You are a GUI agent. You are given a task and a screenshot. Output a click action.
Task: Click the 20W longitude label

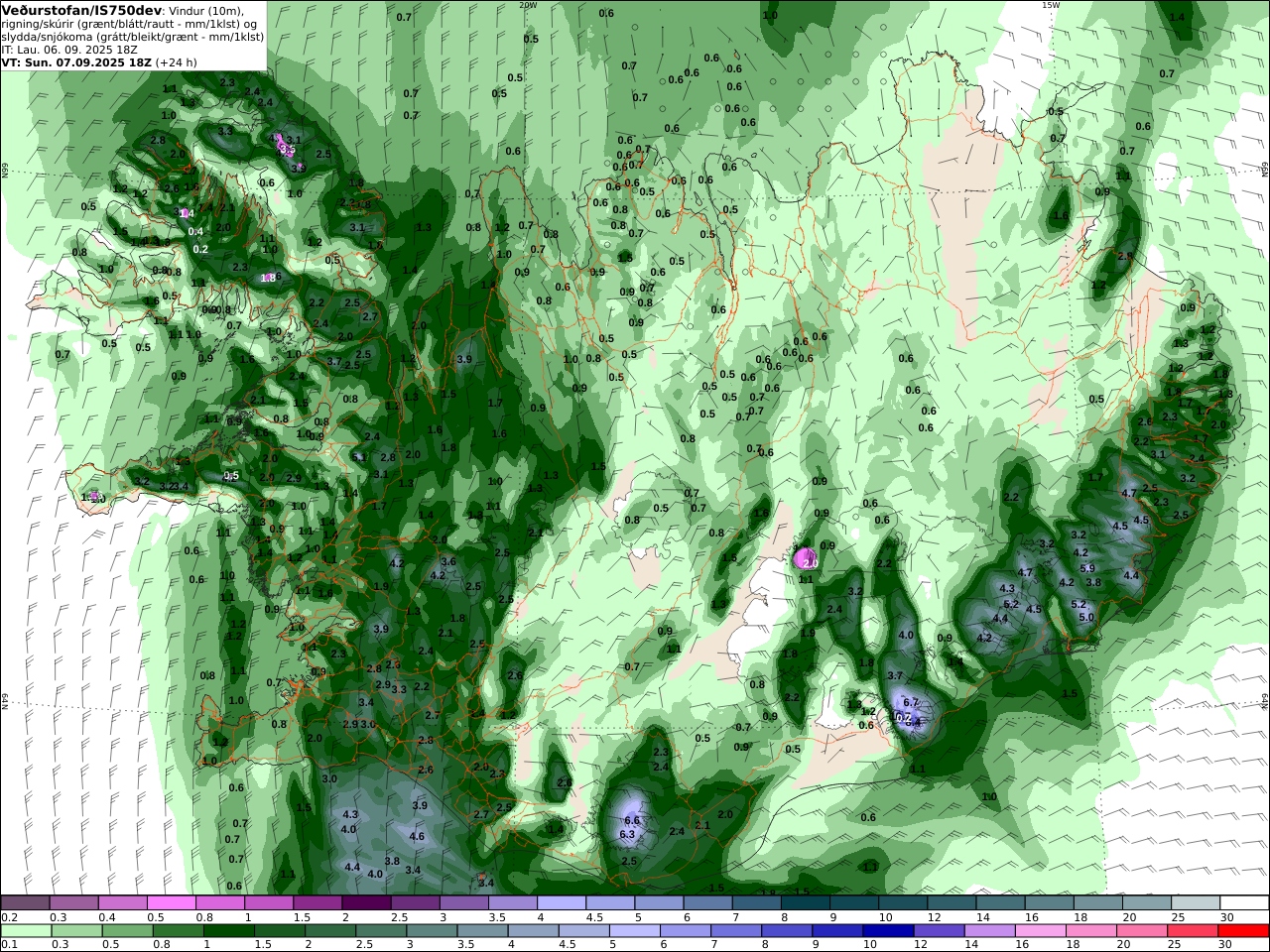pos(527,5)
